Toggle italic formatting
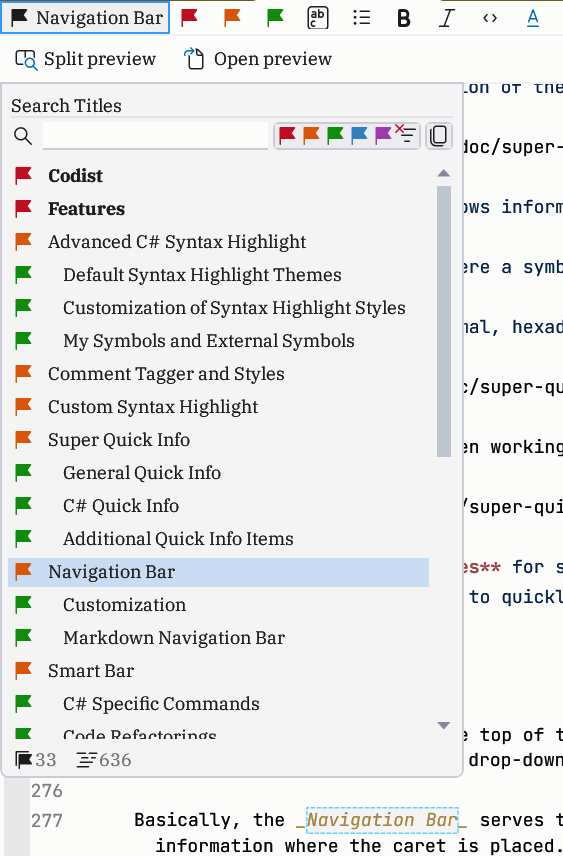 coord(447,18)
